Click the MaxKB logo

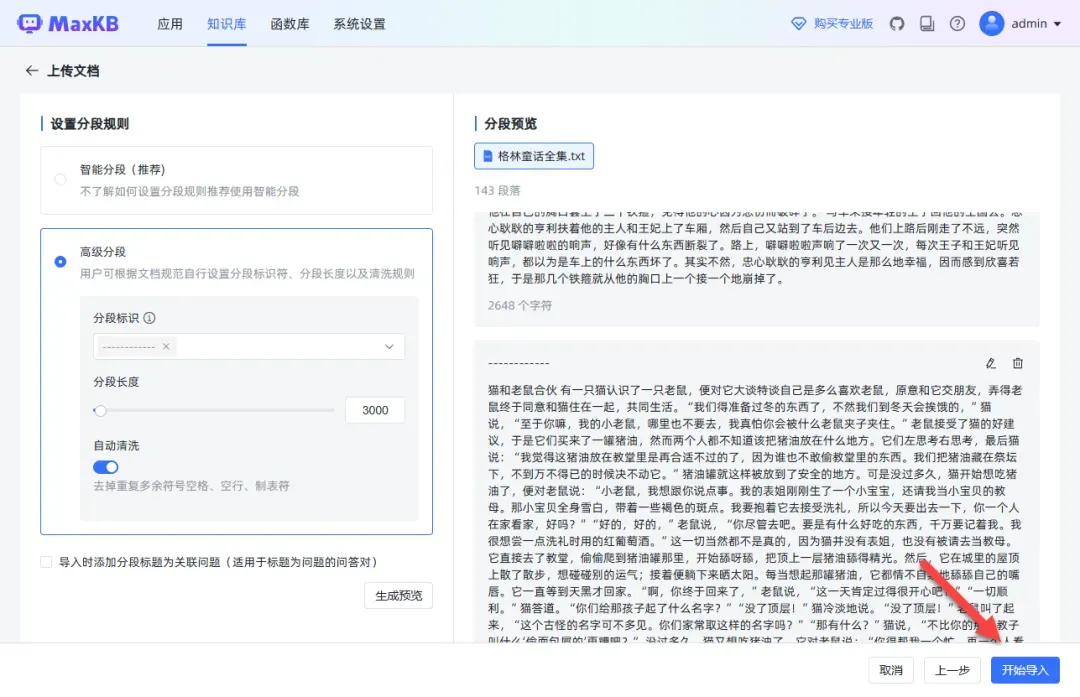pos(68,23)
